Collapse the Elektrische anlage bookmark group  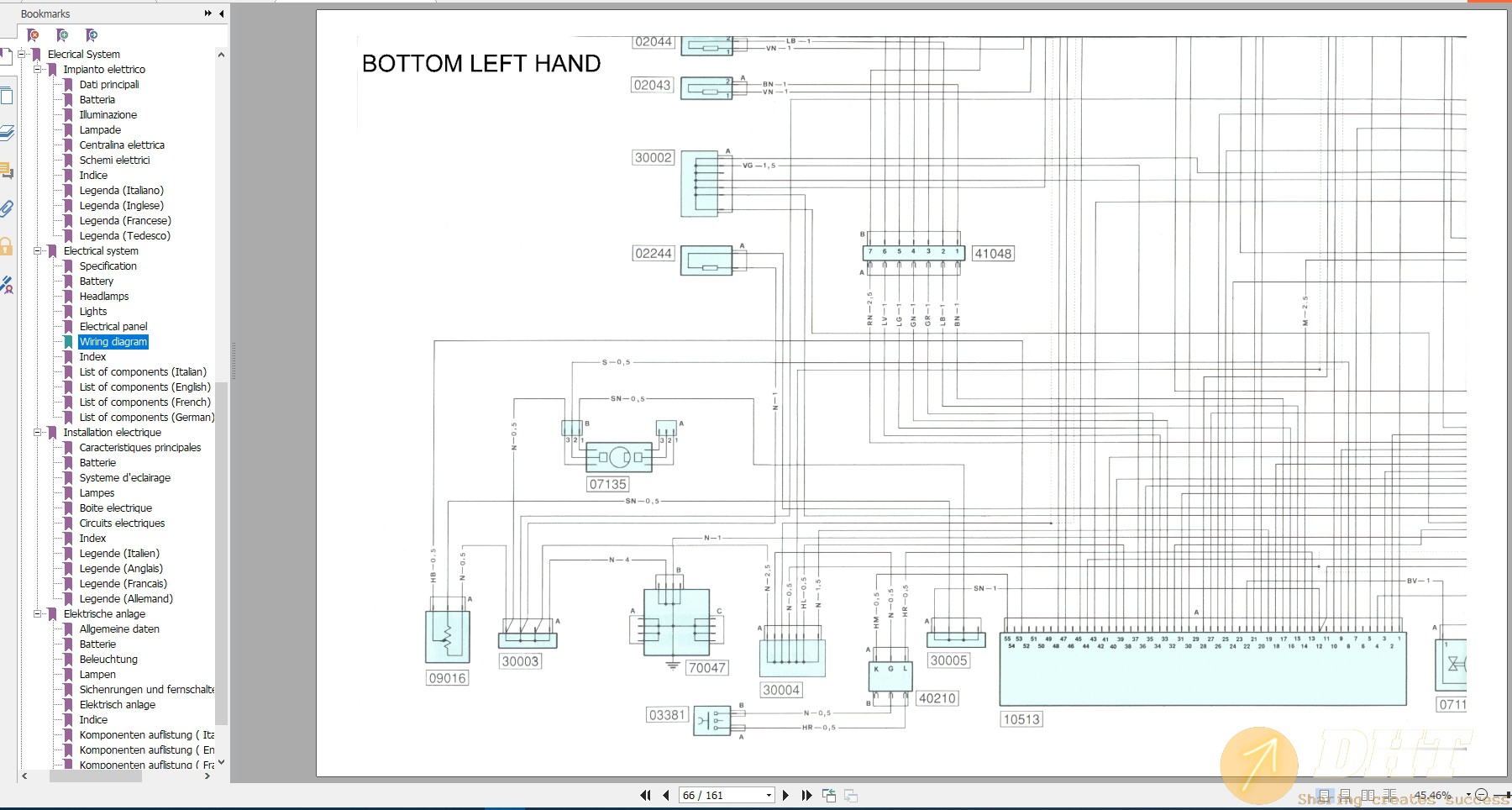38,613
